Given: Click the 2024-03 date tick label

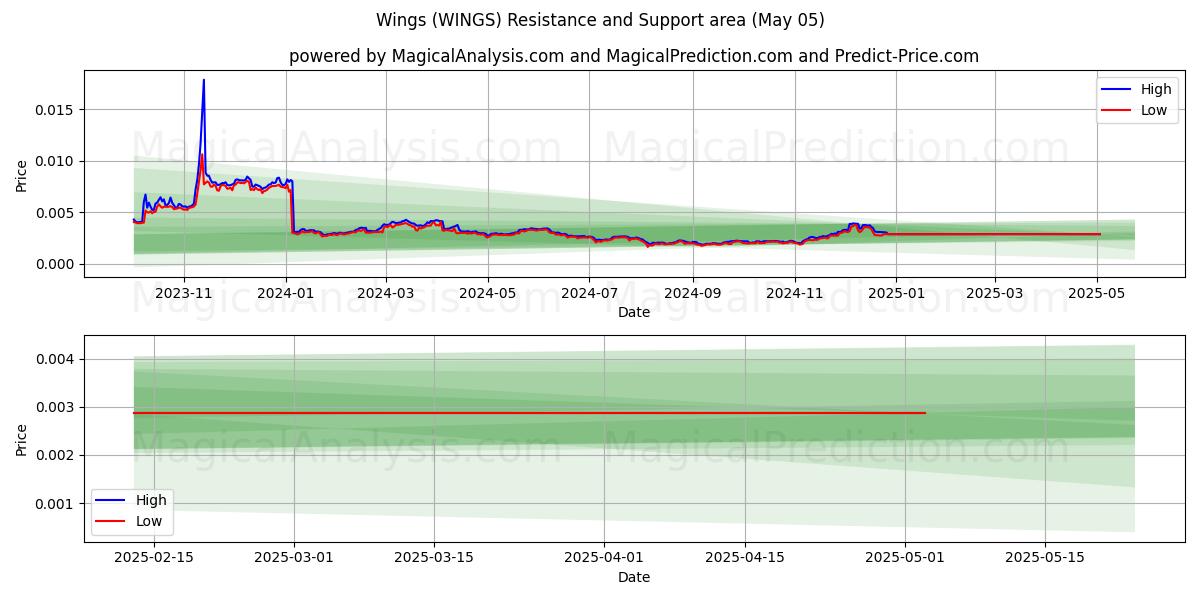Looking at the screenshot, I should [386, 293].
